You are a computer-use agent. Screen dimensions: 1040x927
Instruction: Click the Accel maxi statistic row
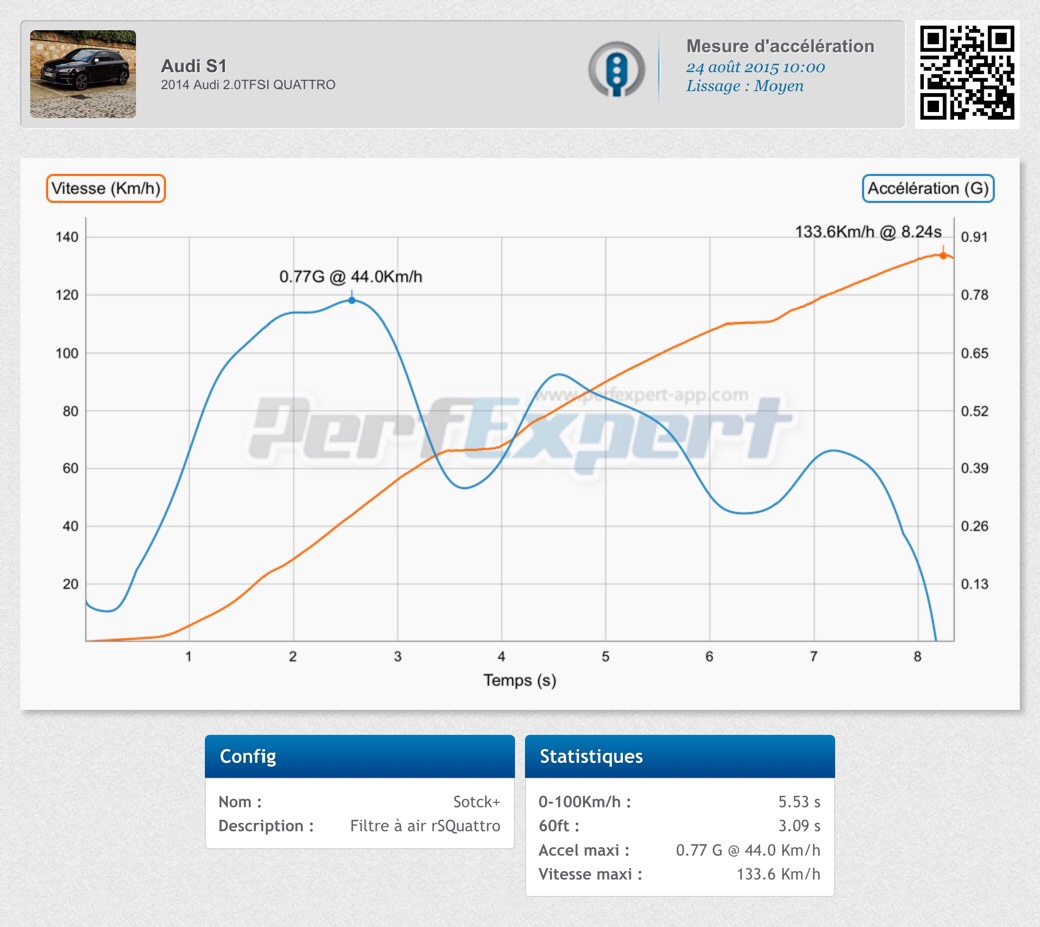click(x=679, y=850)
